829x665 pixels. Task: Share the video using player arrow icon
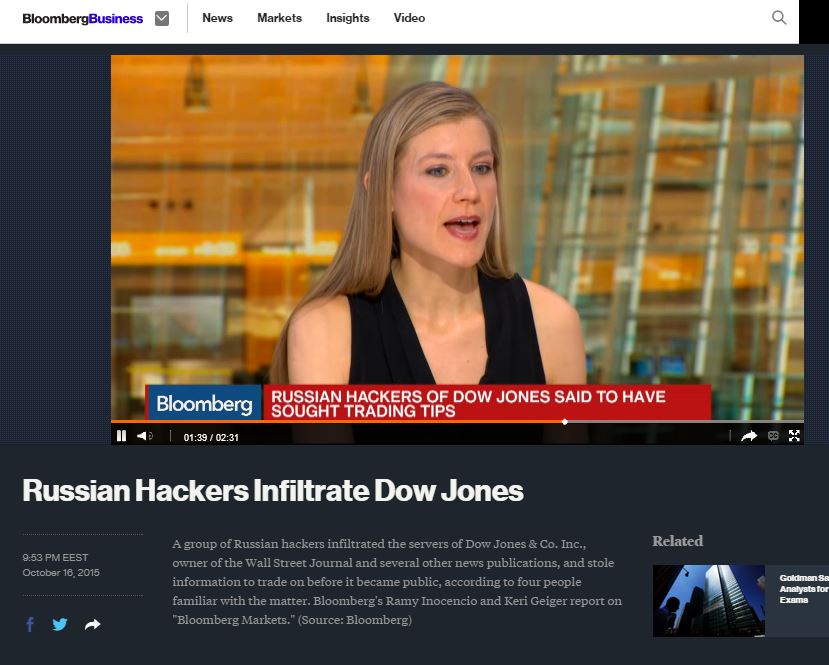pyautogui.click(x=749, y=436)
